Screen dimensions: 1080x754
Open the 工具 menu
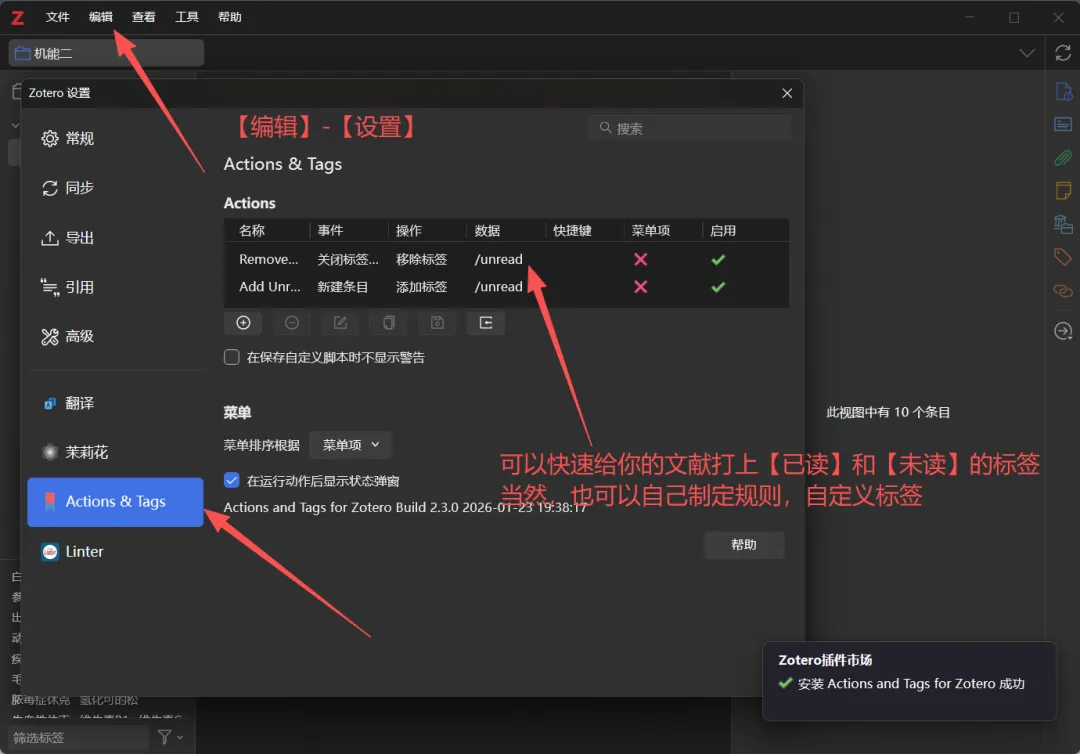click(187, 17)
